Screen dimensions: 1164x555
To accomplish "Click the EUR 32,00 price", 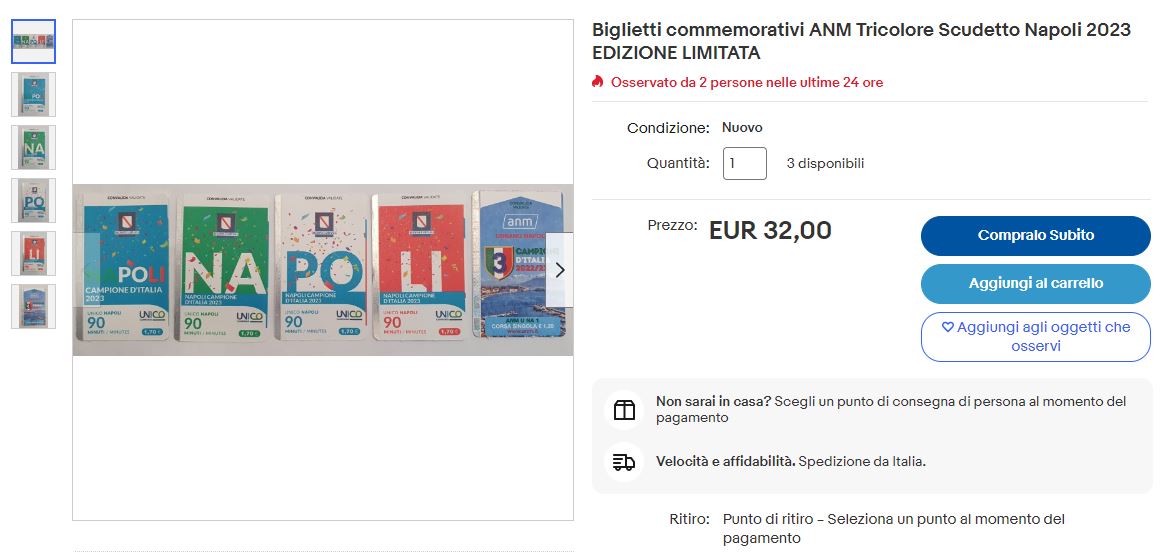I will (770, 231).
